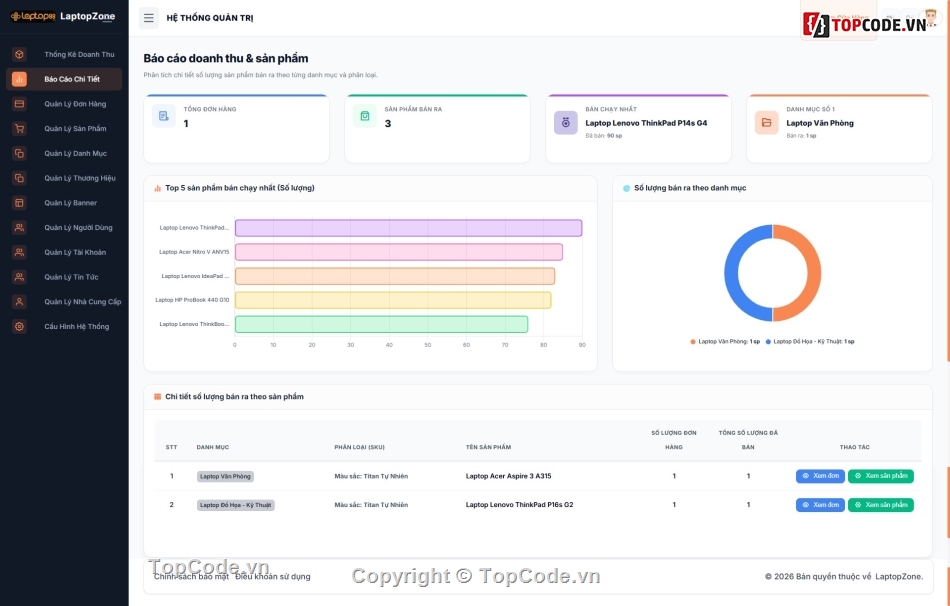Click the orange donut chart segment

(814, 273)
